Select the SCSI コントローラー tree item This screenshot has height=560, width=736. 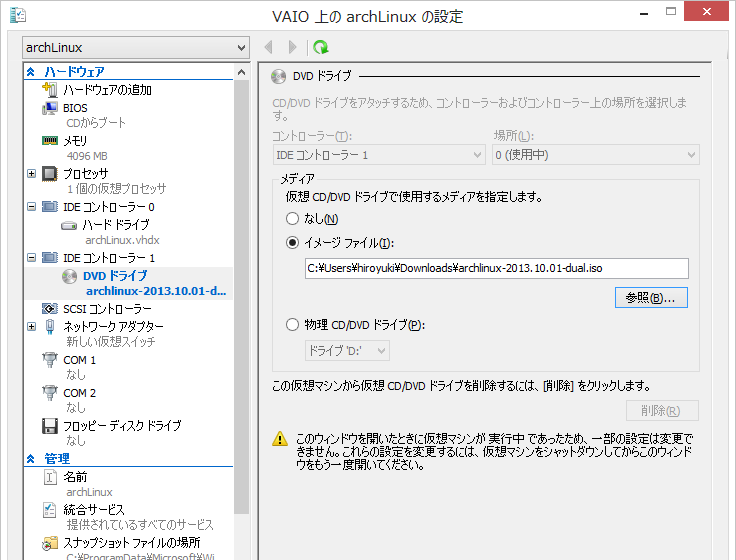107,309
